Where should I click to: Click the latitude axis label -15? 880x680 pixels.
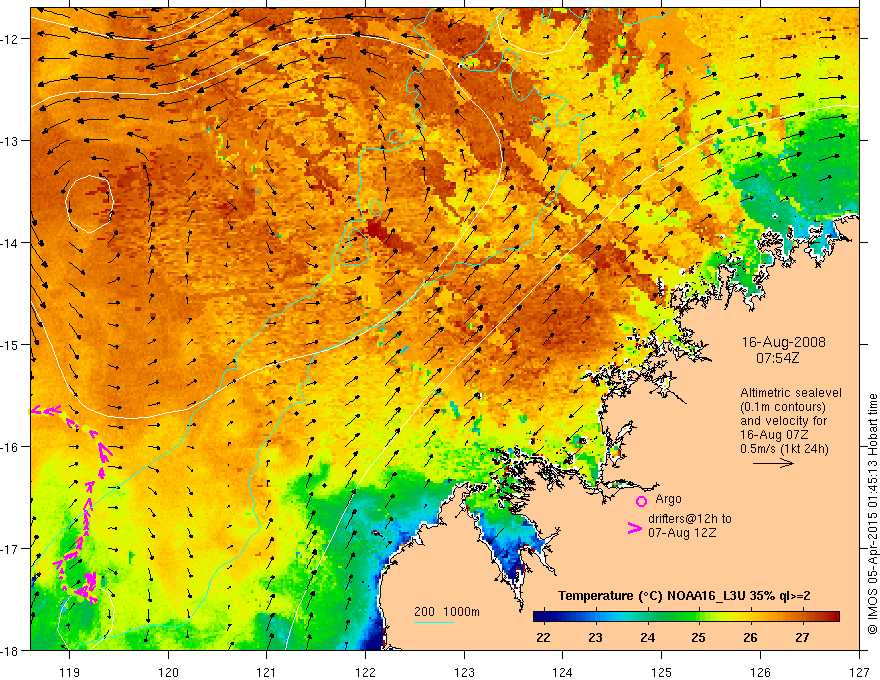(x=10, y=344)
